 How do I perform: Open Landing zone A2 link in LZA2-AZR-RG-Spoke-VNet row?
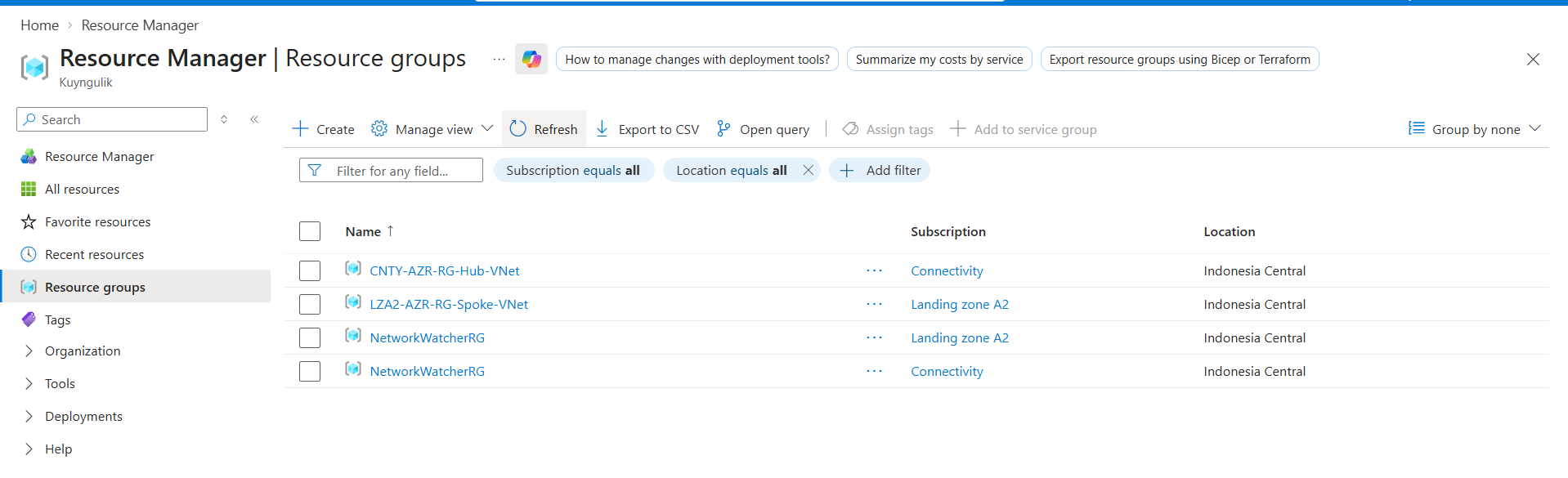click(x=960, y=304)
